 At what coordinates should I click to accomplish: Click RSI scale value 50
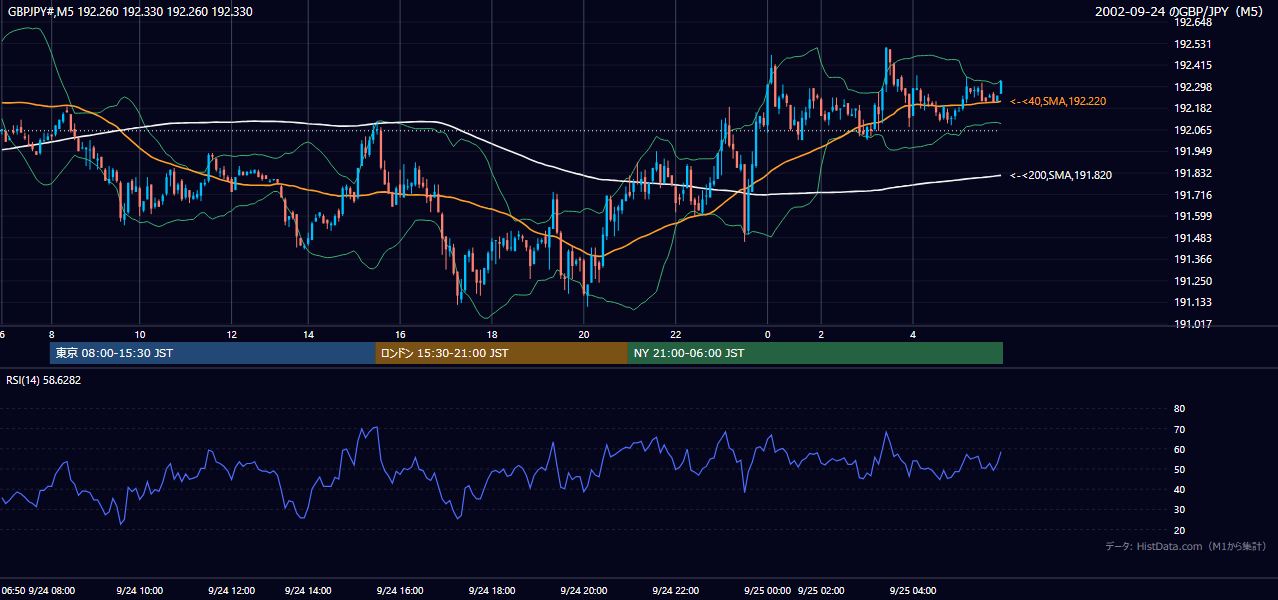coord(1179,469)
